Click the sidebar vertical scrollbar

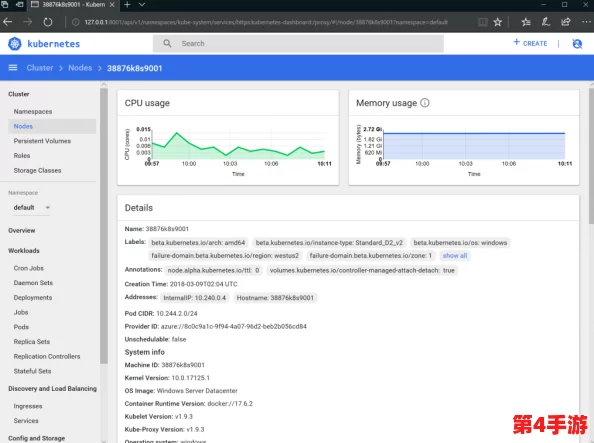pos(104,226)
